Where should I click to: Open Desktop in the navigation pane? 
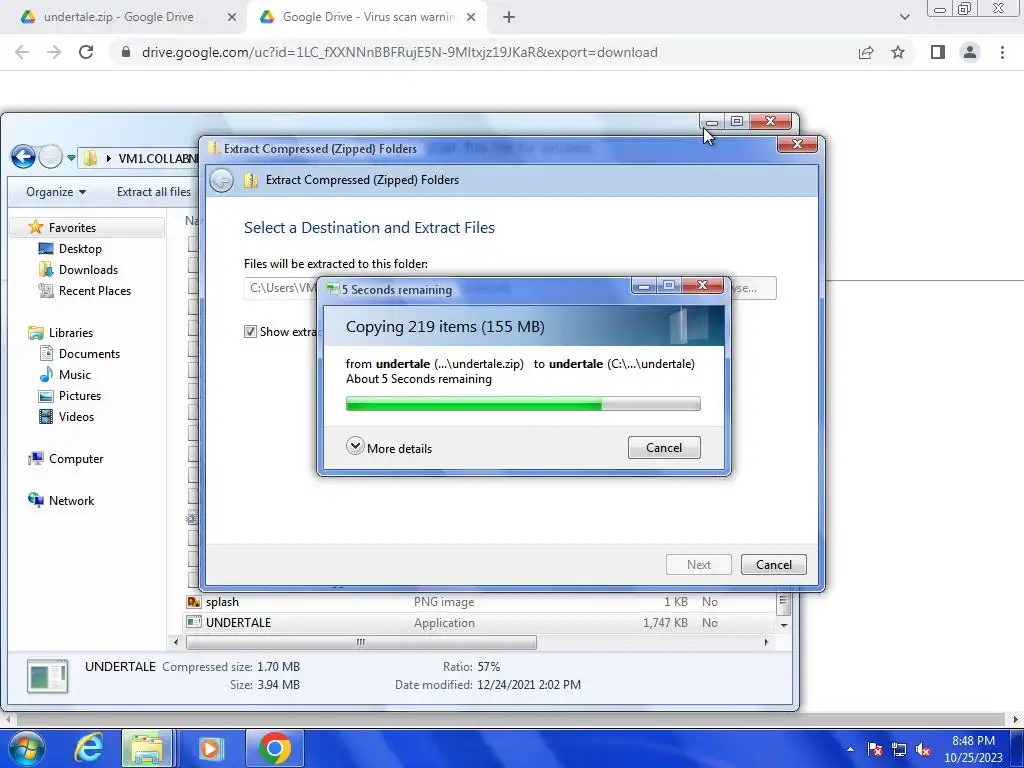click(80, 248)
